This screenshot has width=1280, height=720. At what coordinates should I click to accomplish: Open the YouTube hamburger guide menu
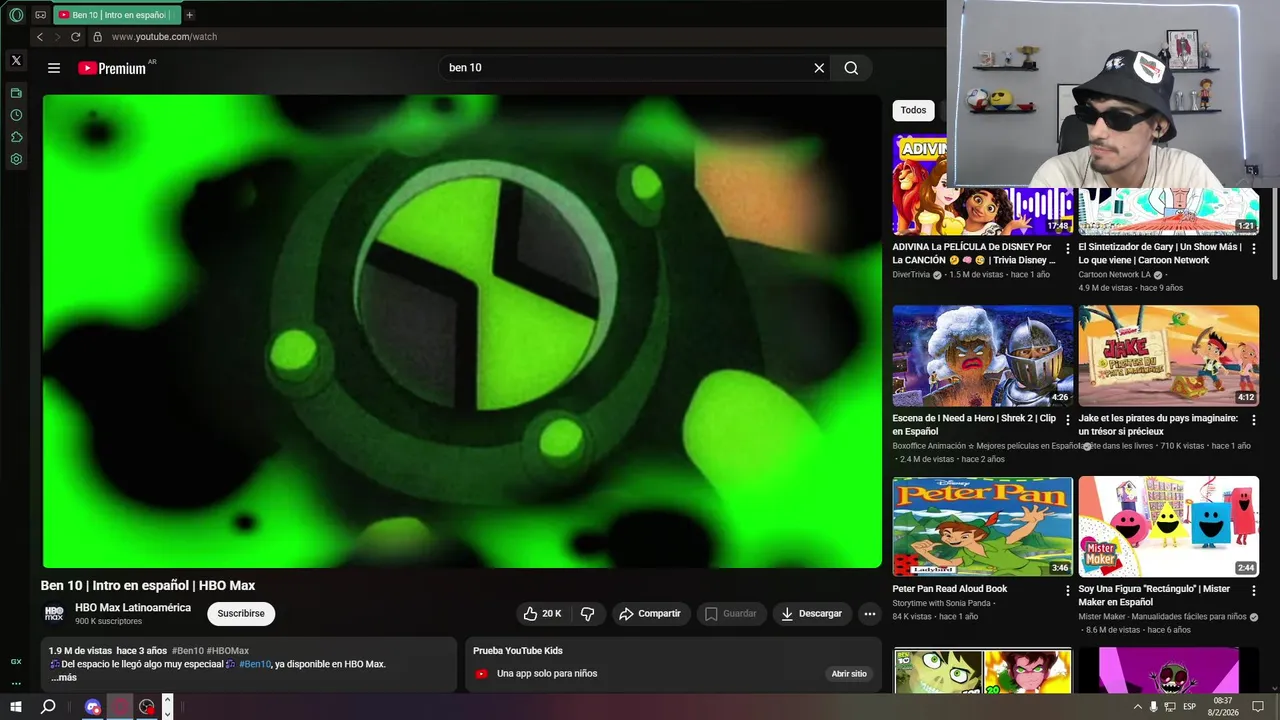(54, 68)
